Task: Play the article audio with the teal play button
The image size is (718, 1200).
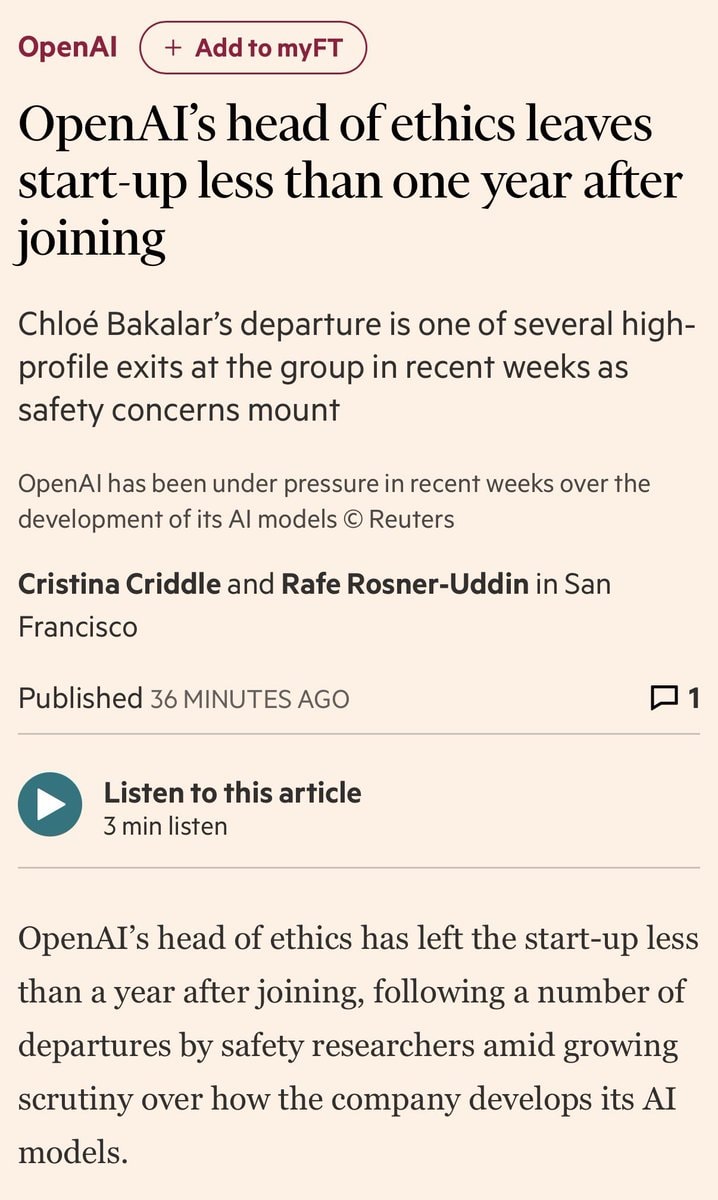Action: pyautogui.click(x=50, y=804)
